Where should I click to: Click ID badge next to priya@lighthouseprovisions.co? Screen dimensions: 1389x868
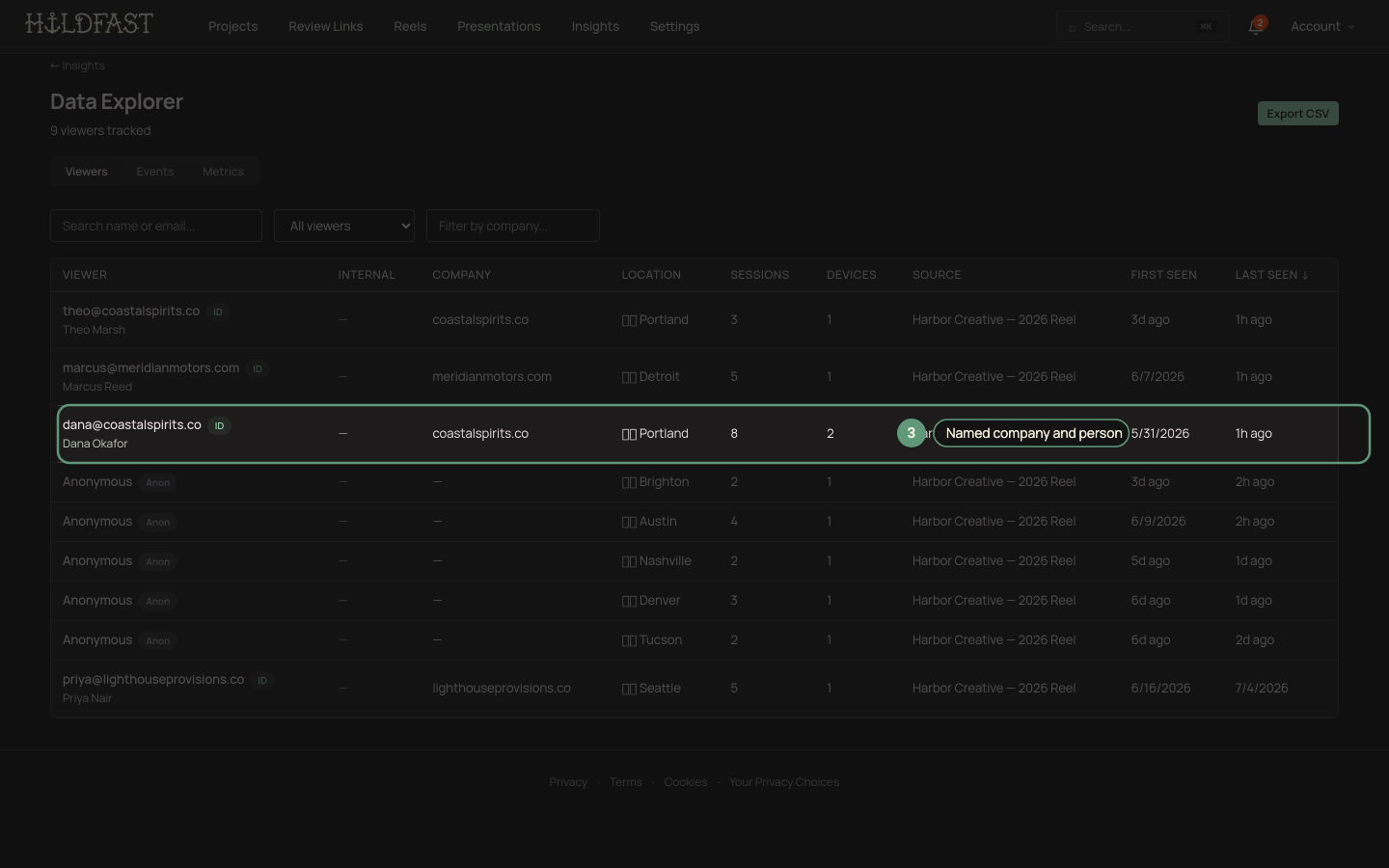[x=262, y=681]
